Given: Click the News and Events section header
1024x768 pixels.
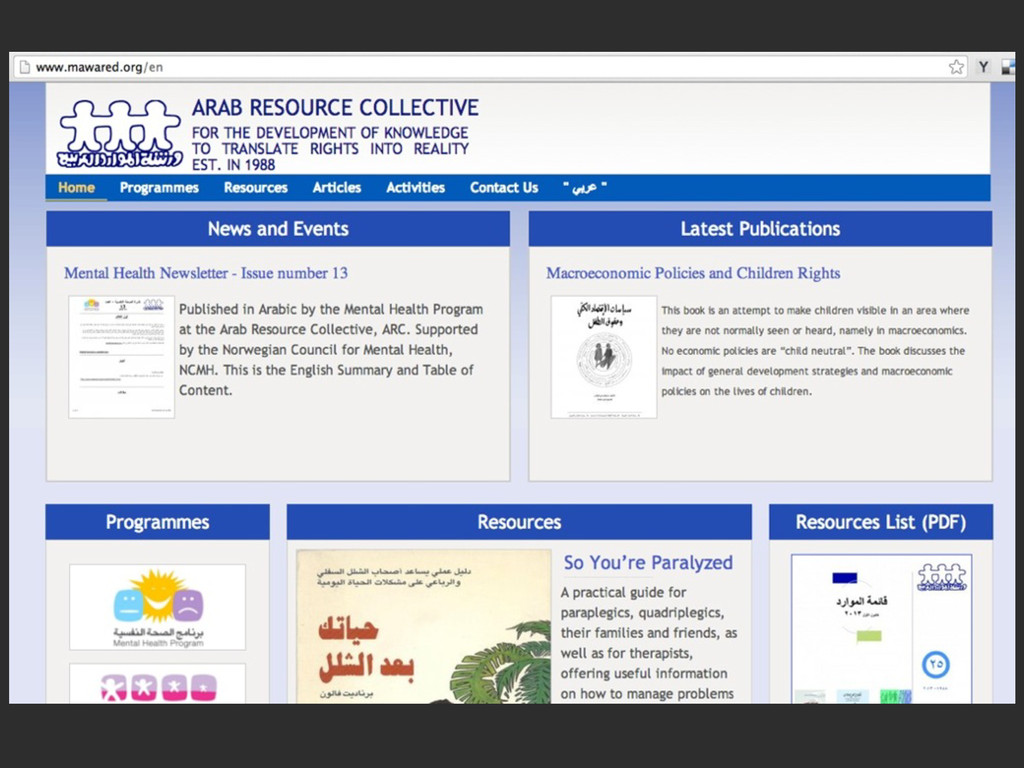Looking at the screenshot, I should tap(278, 229).
